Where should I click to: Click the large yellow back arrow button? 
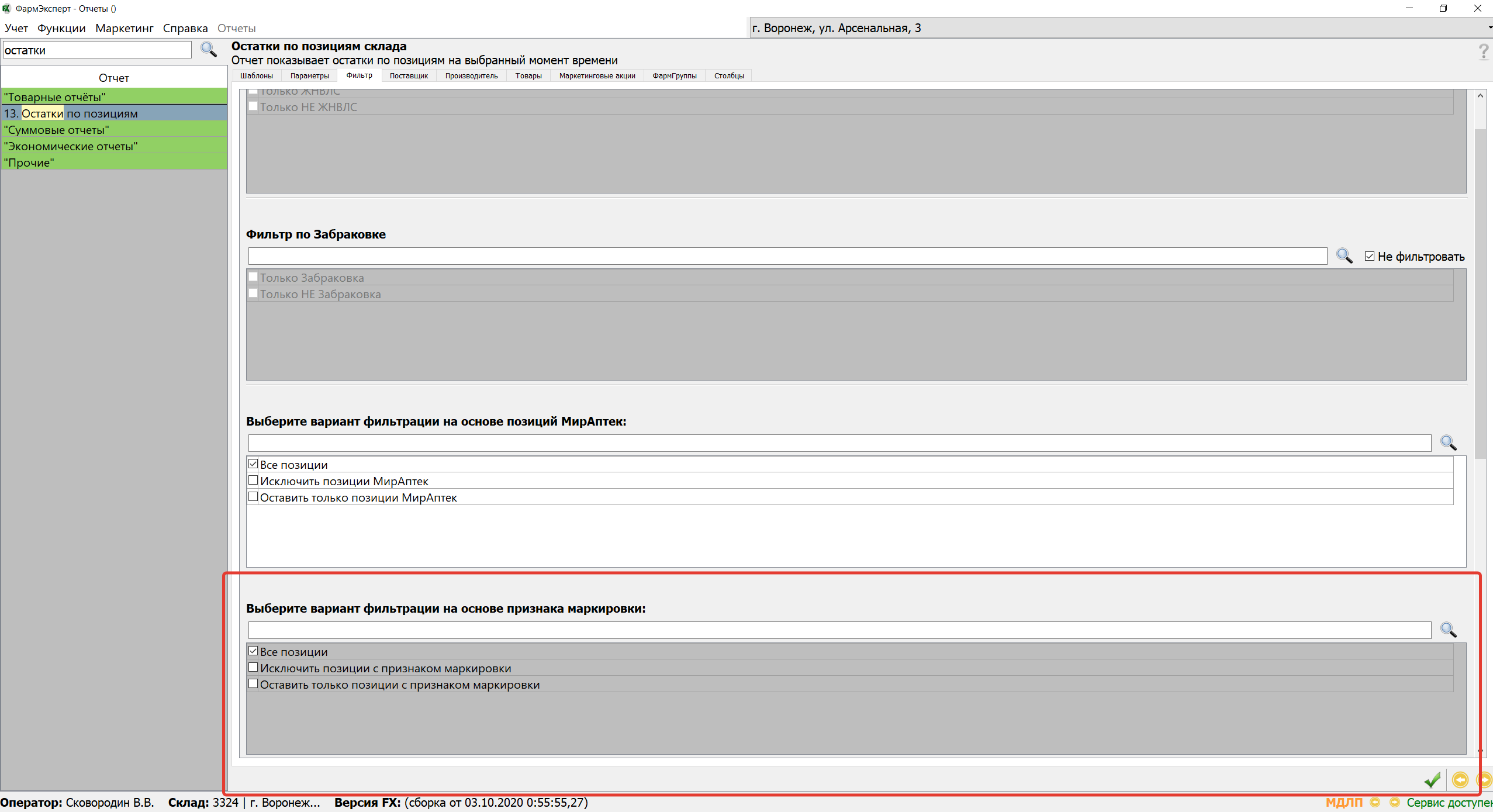pyautogui.click(x=1460, y=779)
